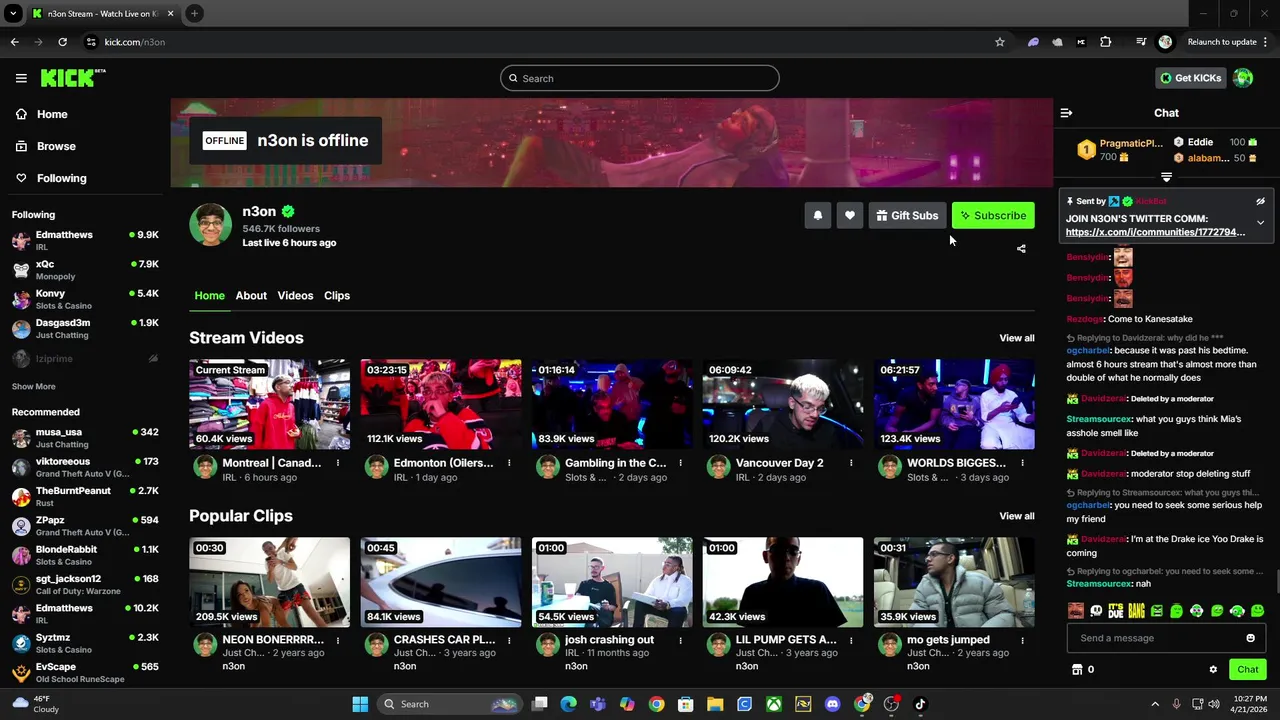
Task: Open the emoji picker in message box
Action: pyautogui.click(x=1250, y=638)
